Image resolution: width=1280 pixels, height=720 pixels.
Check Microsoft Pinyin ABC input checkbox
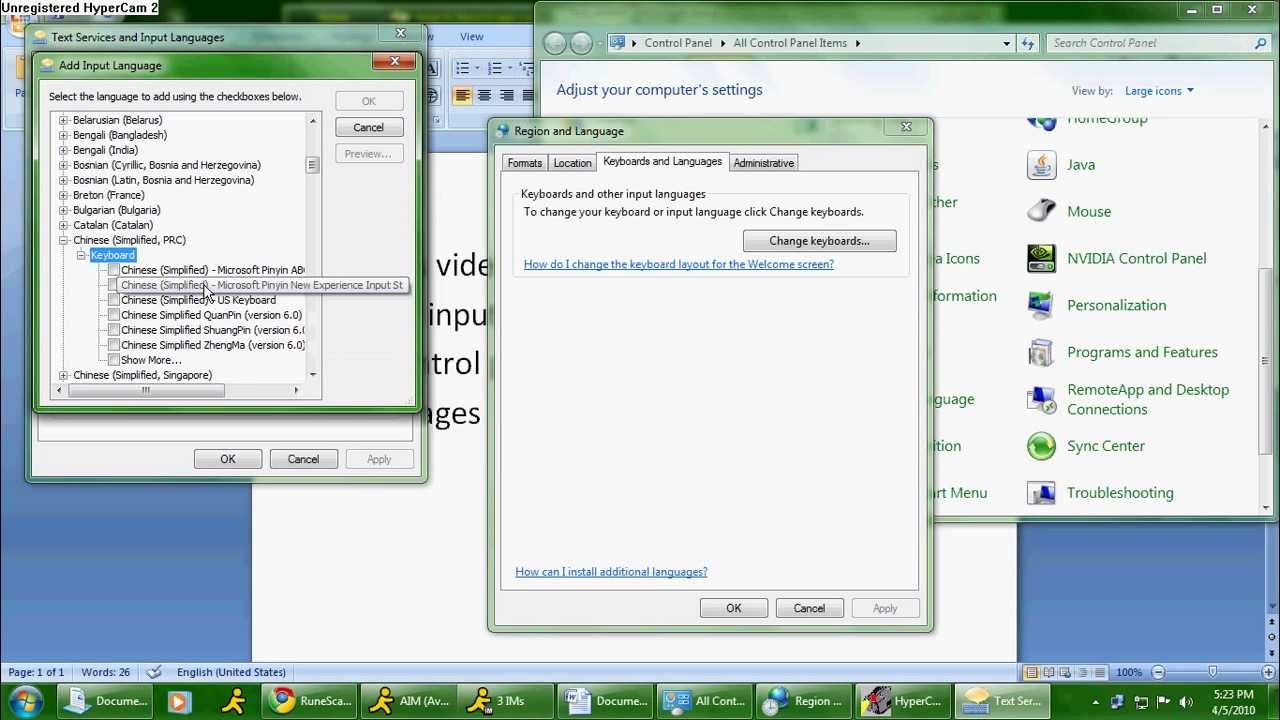114,270
